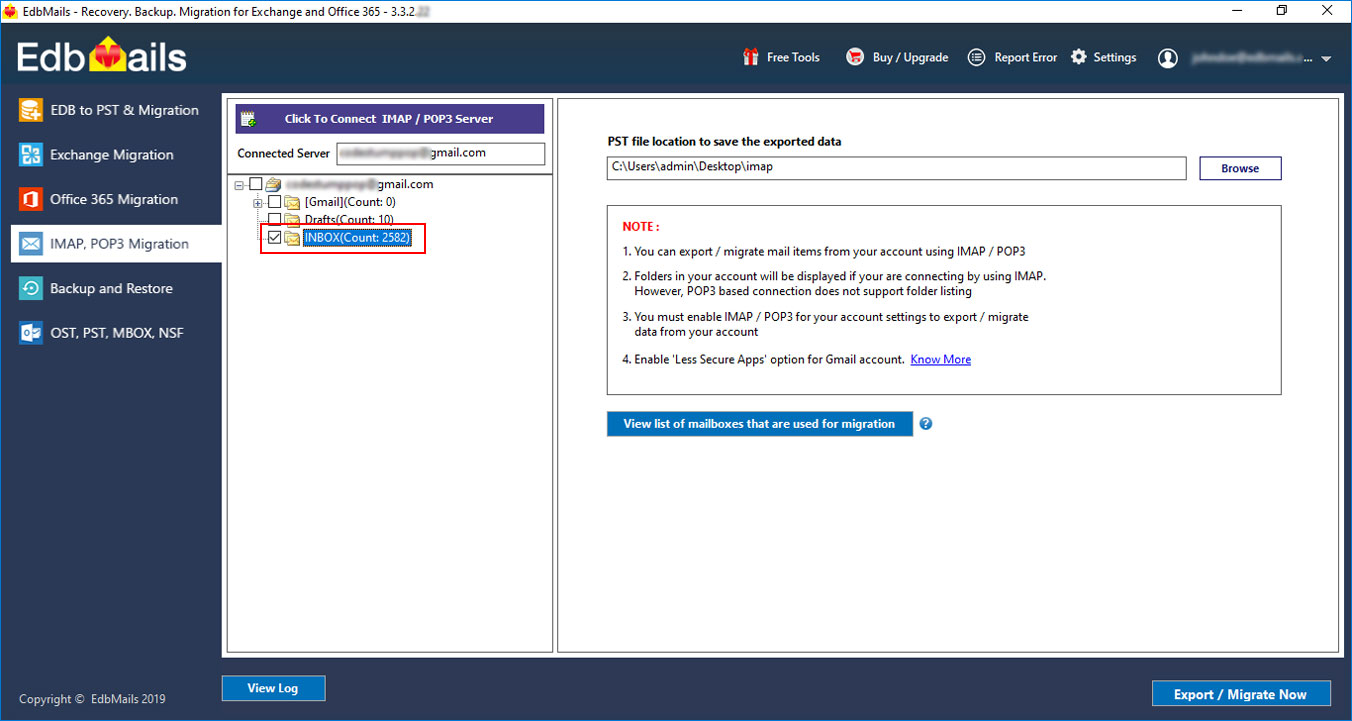1352x721 pixels.
Task: Check the Drafts folder checkbox
Action: [275, 219]
